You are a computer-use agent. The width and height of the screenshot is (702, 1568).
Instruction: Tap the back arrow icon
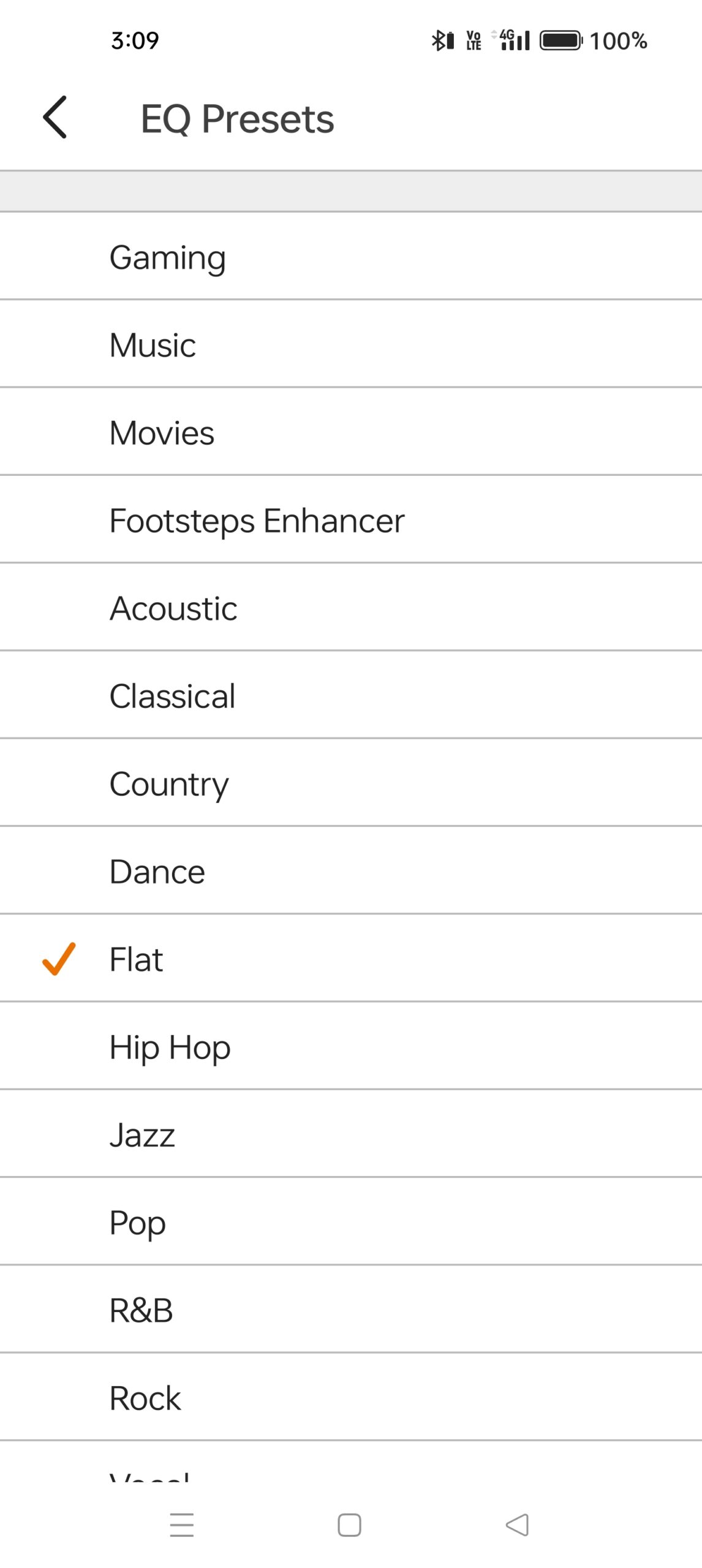[x=55, y=117]
